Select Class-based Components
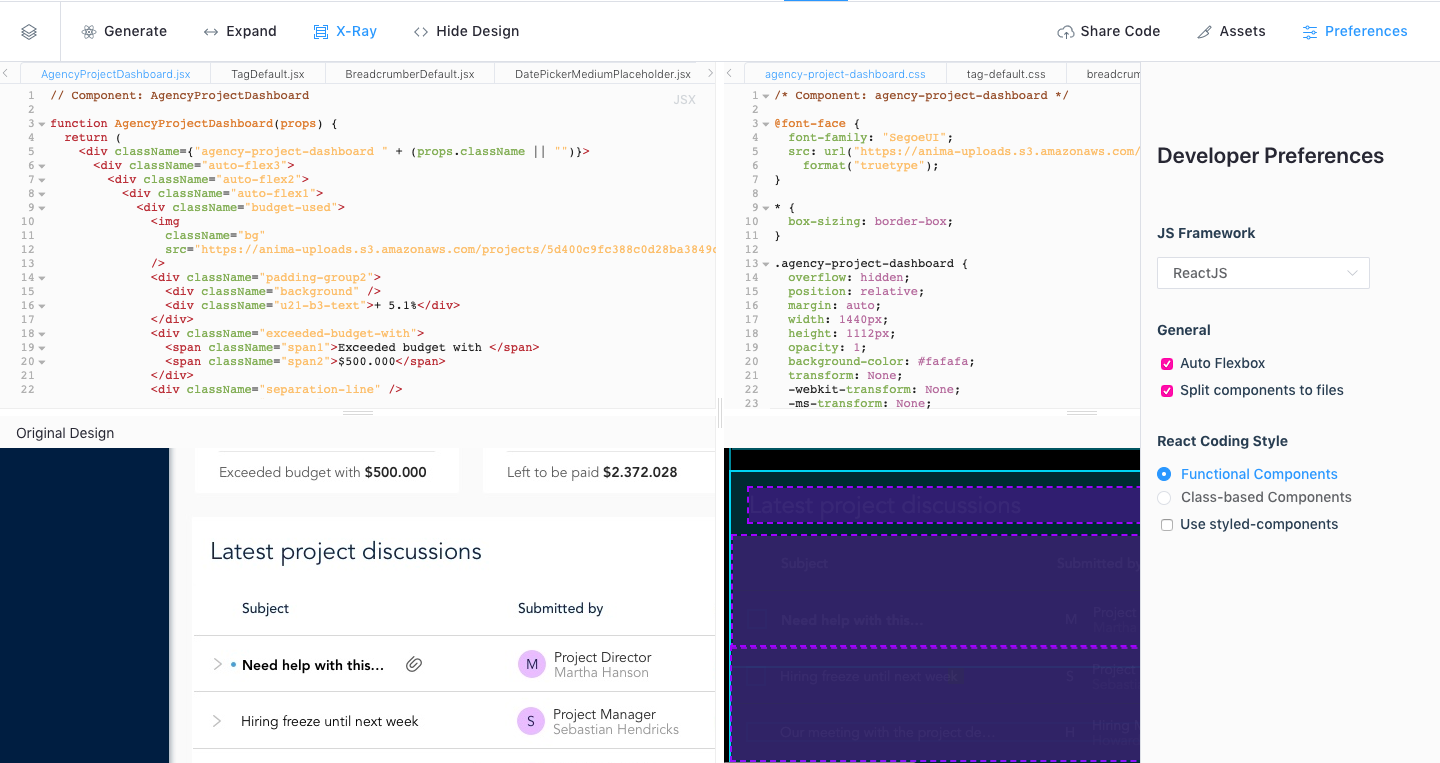This screenshot has height=763, width=1440. [x=1164, y=497]
